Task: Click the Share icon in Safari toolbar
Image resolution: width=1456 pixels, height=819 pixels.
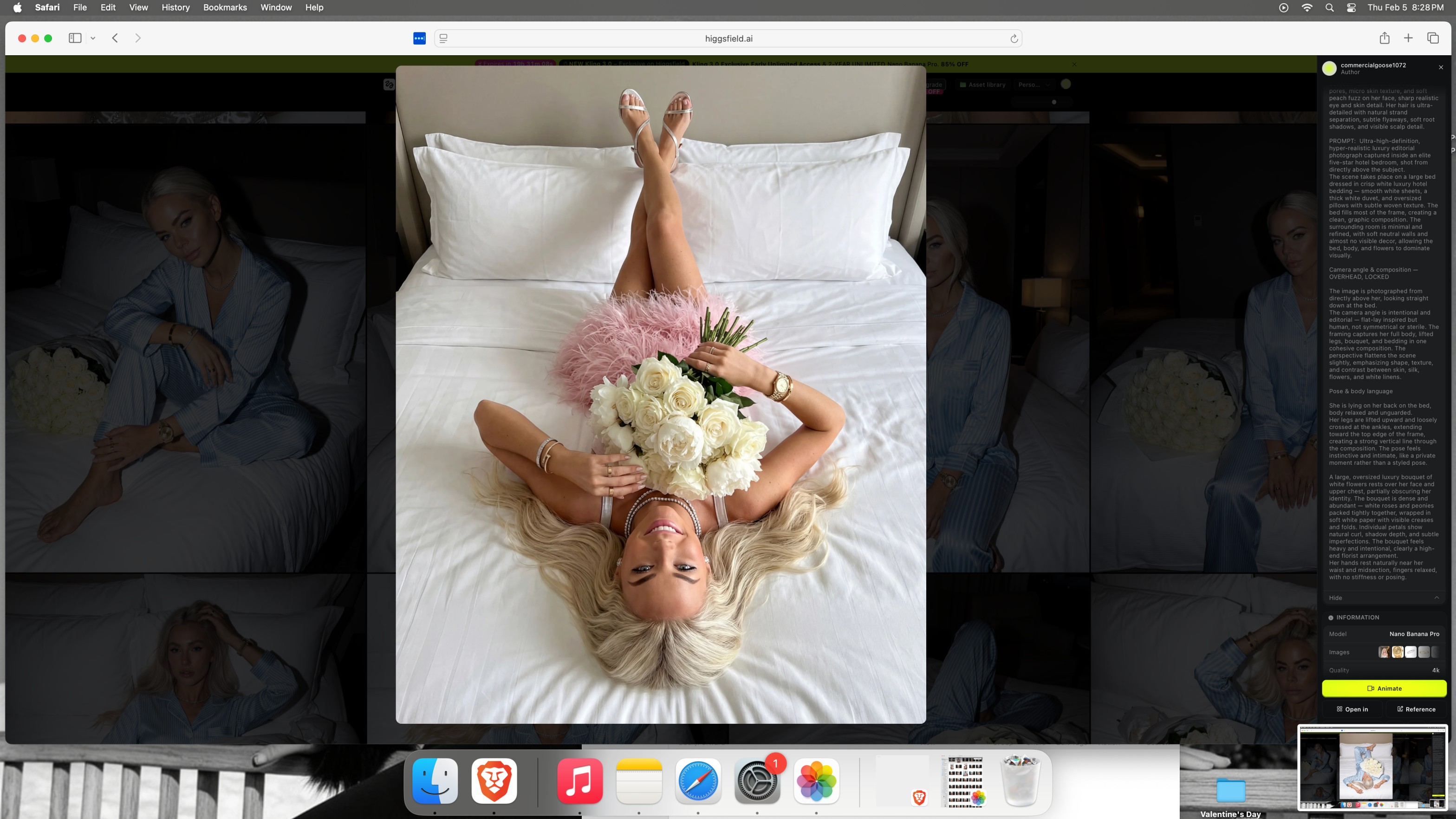Action: coord(1384,38)
